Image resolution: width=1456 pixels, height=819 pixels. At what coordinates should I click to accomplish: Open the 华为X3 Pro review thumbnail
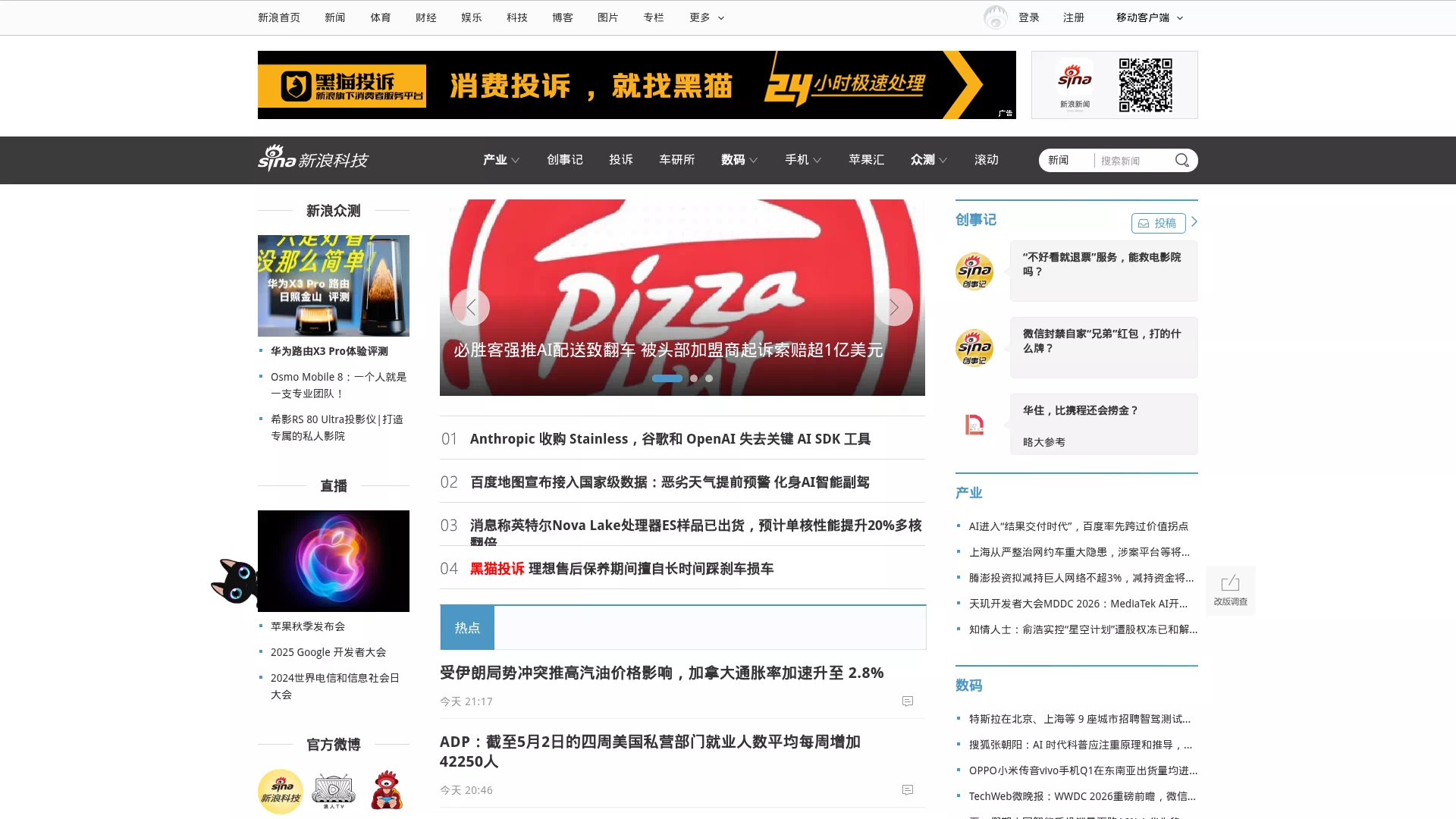334,286
